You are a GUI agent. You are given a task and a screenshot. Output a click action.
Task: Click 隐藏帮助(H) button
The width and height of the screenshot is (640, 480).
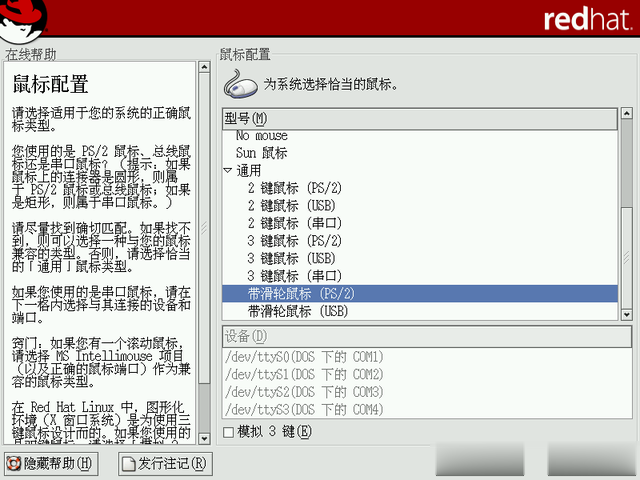pyautogui.click(x=51, y=464)
